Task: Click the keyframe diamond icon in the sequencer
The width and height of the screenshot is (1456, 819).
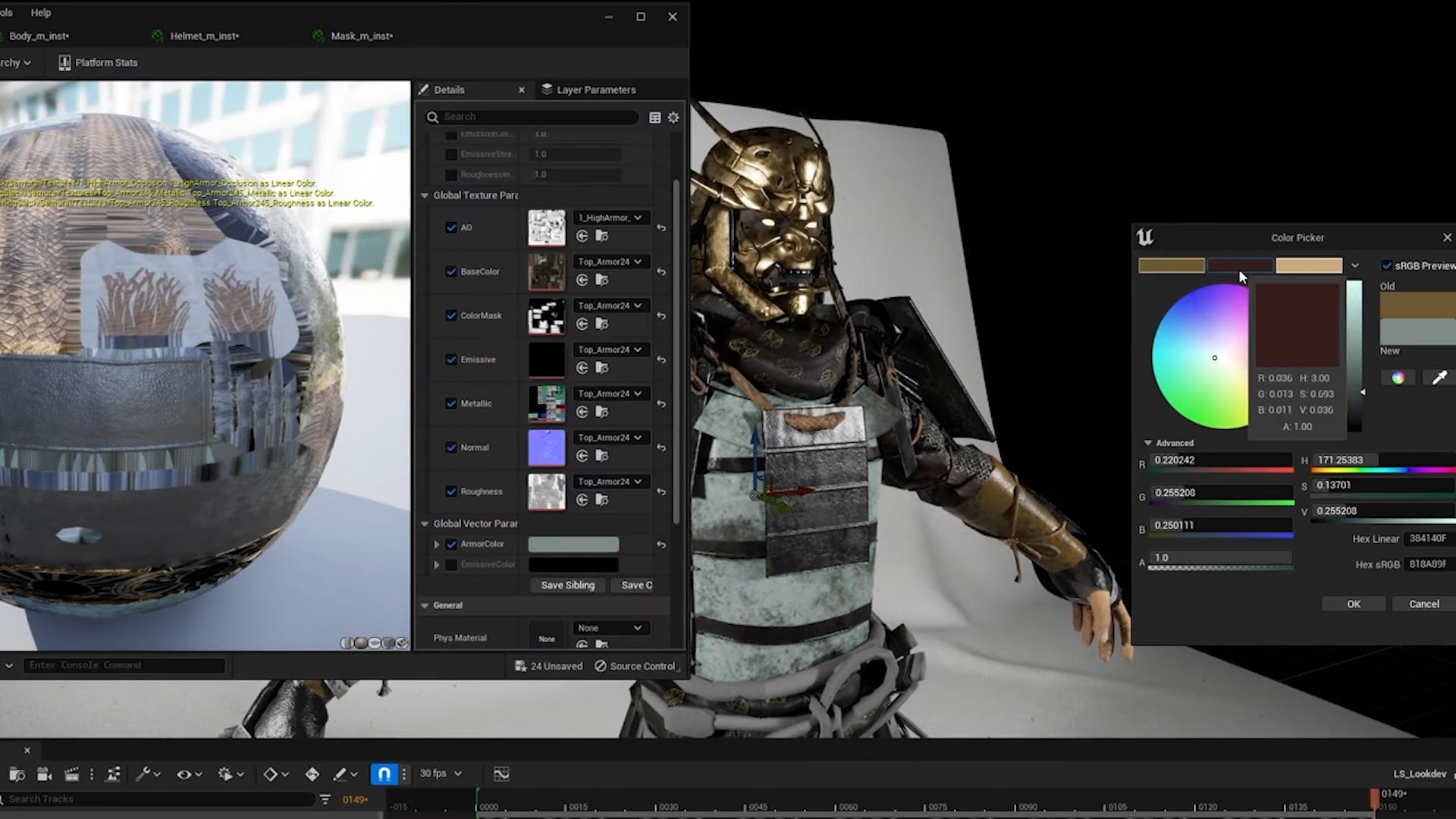Action: (x=271, y=773)
